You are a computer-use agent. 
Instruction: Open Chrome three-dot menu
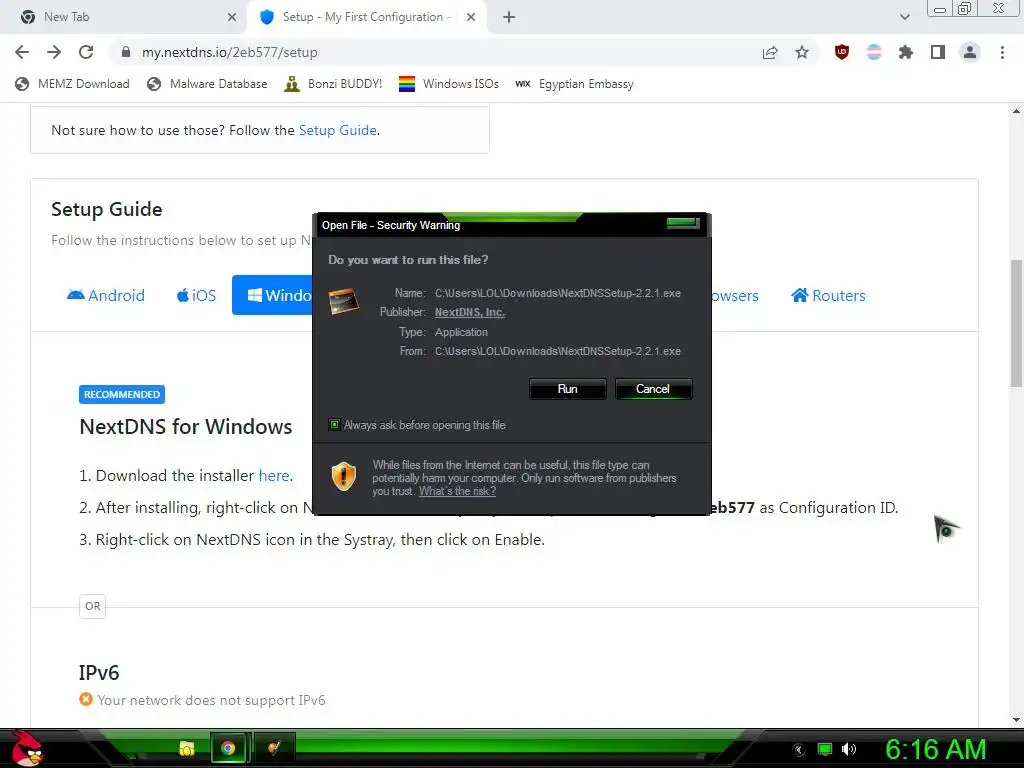pos(1002,52)
